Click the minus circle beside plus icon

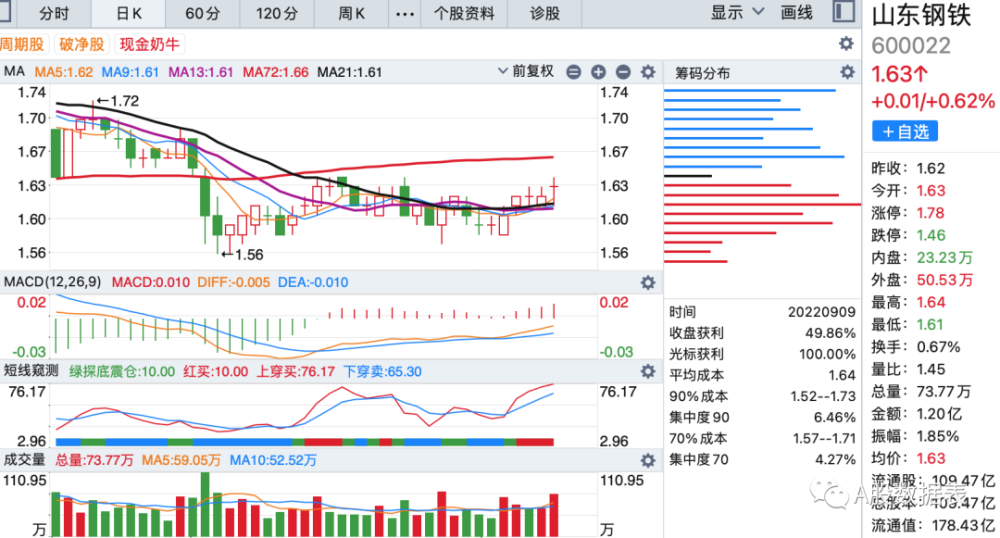(623, 72)
